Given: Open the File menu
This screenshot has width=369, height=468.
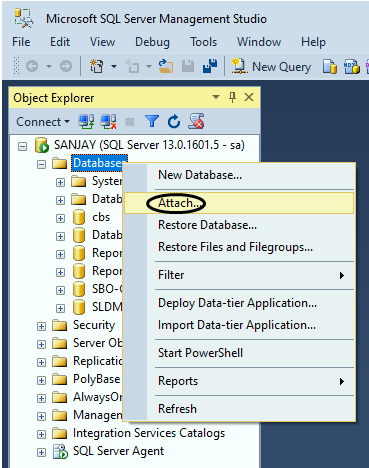Looking at the screenshot, I should pos(21,42).
